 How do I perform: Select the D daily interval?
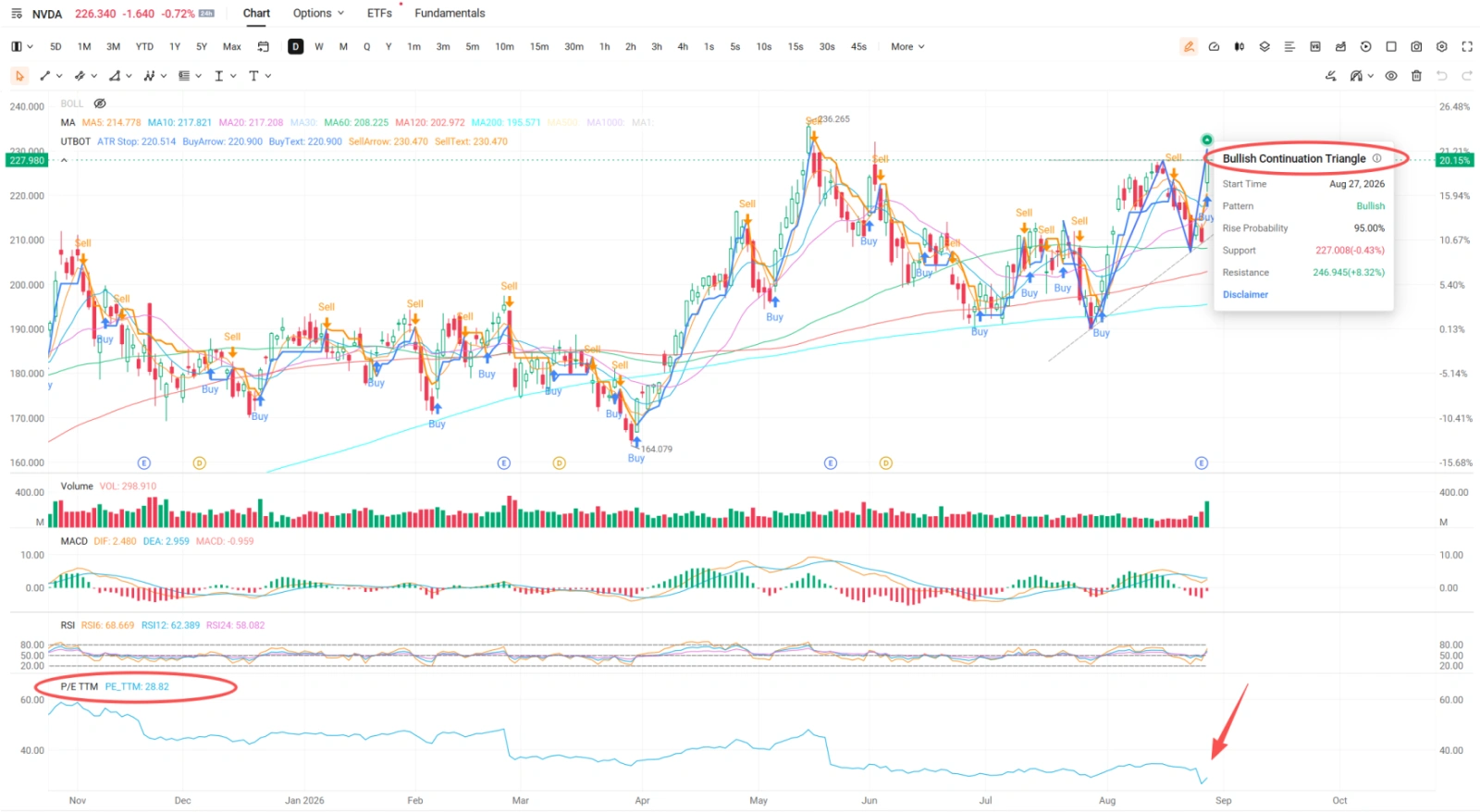click(x=295, y=46)
